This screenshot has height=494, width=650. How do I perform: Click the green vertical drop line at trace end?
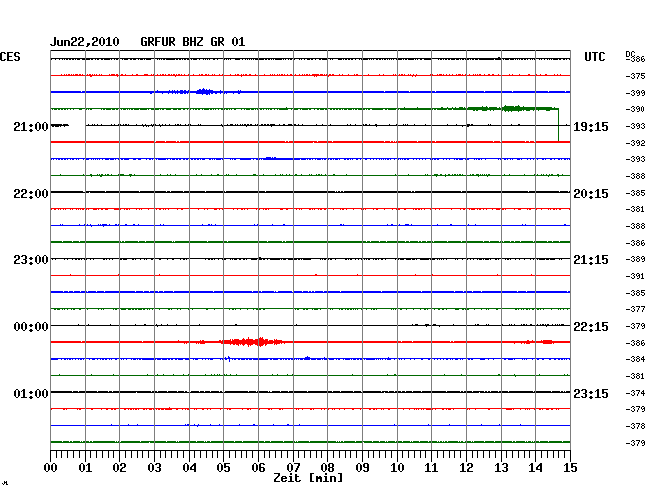point(558,125)
